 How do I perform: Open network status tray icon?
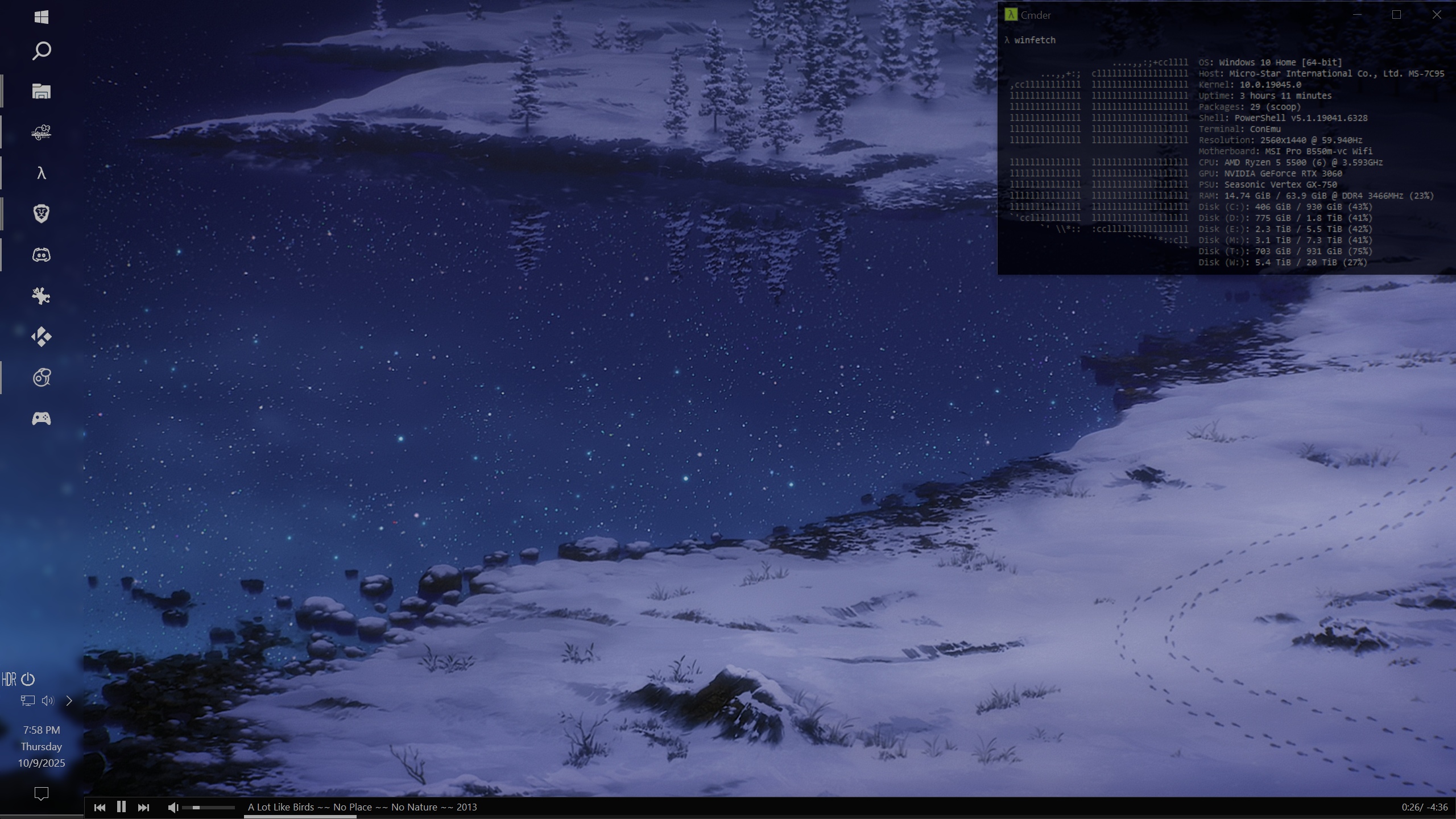tap(28, 701)
